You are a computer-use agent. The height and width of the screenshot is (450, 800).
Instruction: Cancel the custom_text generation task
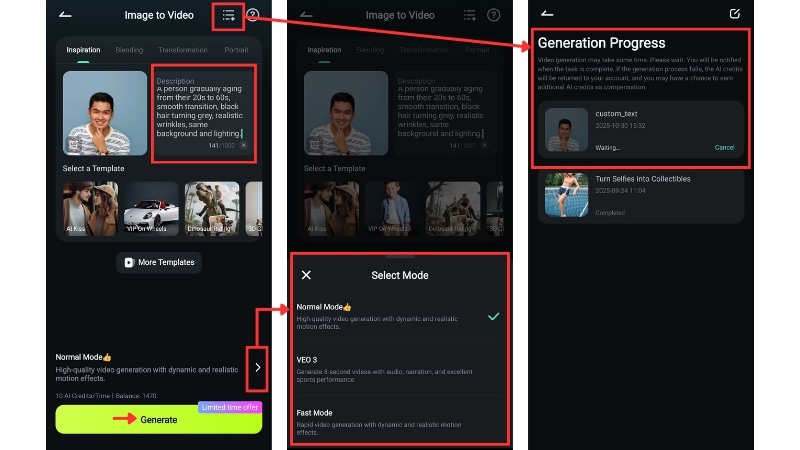(x=724, y=147)
